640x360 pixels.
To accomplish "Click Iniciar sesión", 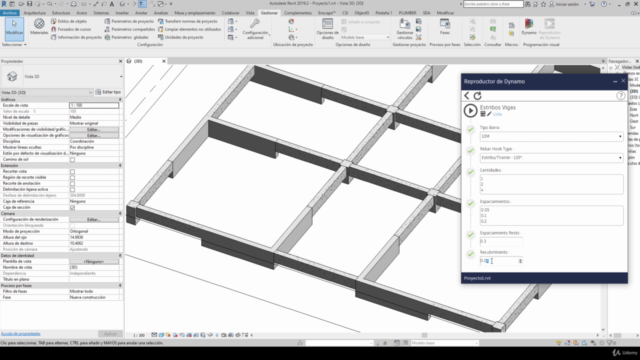I will pos(564,4).
